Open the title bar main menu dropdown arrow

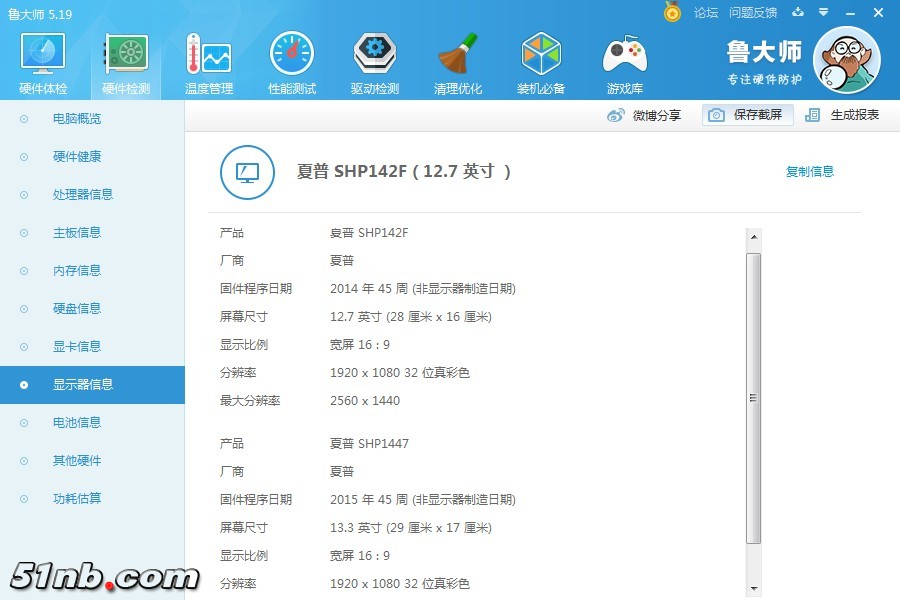823,12
